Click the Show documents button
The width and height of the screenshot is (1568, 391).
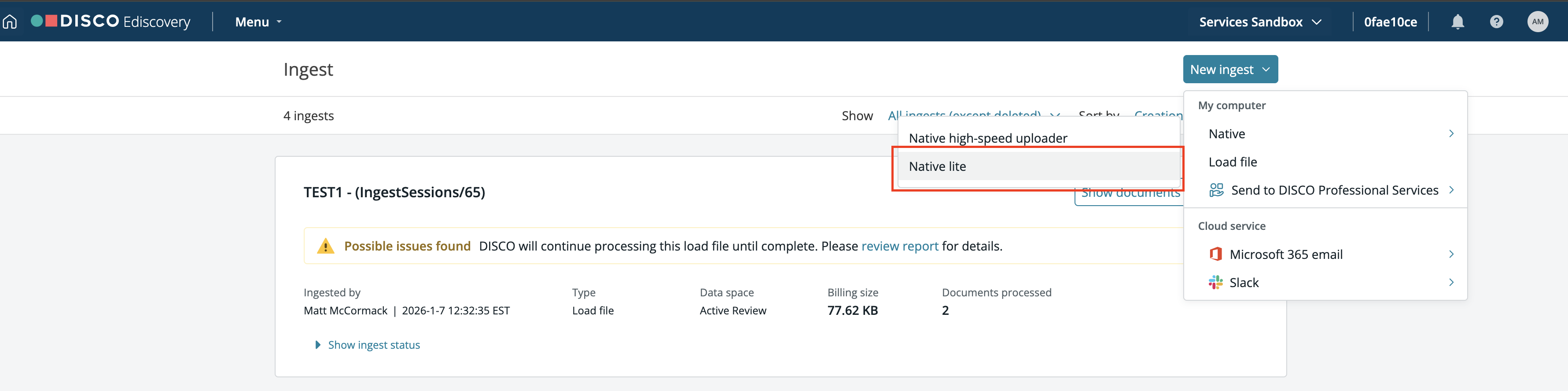click(x=1130, y=193)
